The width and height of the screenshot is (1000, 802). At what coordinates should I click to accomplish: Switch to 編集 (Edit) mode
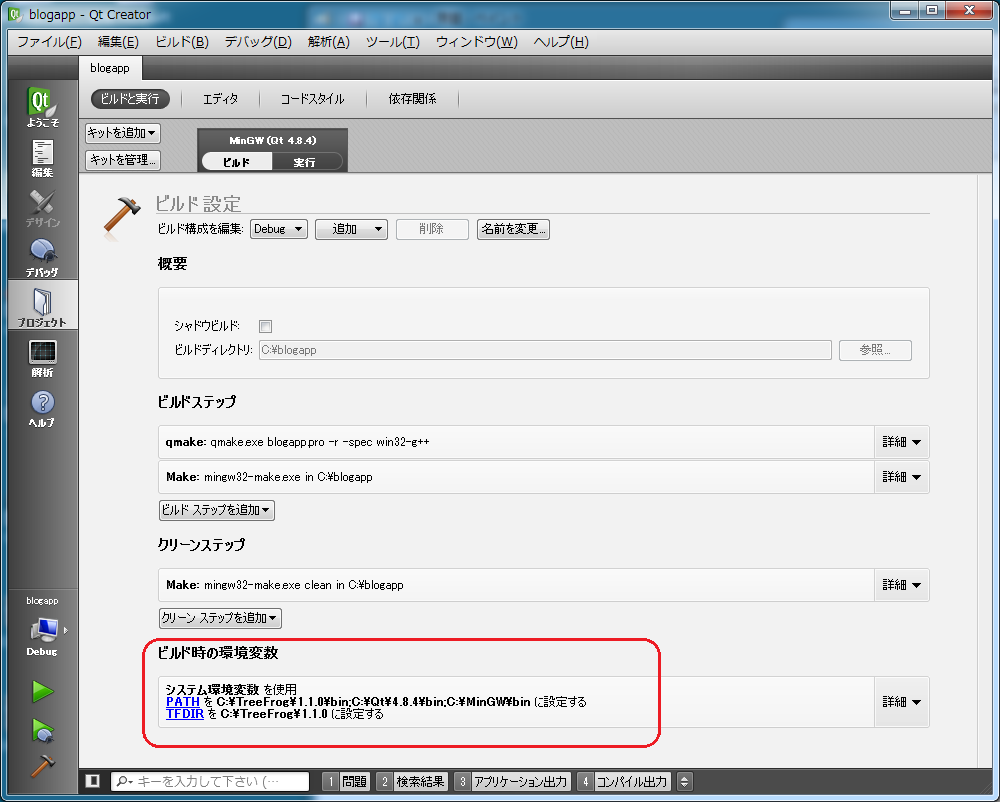(42, 157)
